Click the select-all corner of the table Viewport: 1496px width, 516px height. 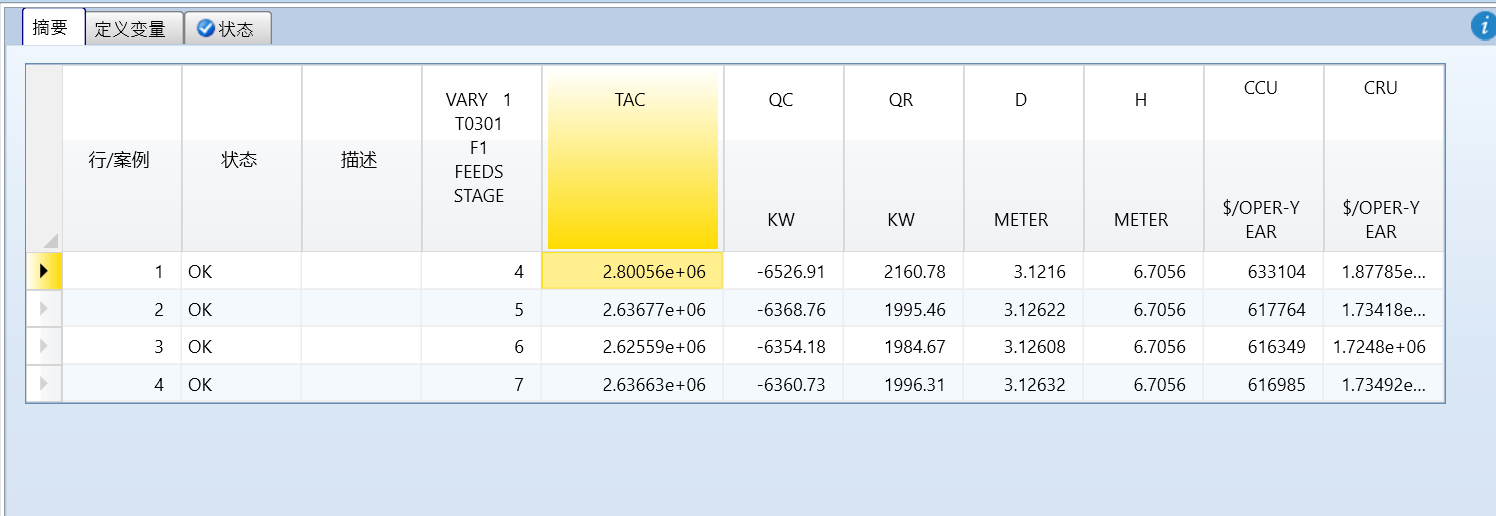click(x=44, y=158)
